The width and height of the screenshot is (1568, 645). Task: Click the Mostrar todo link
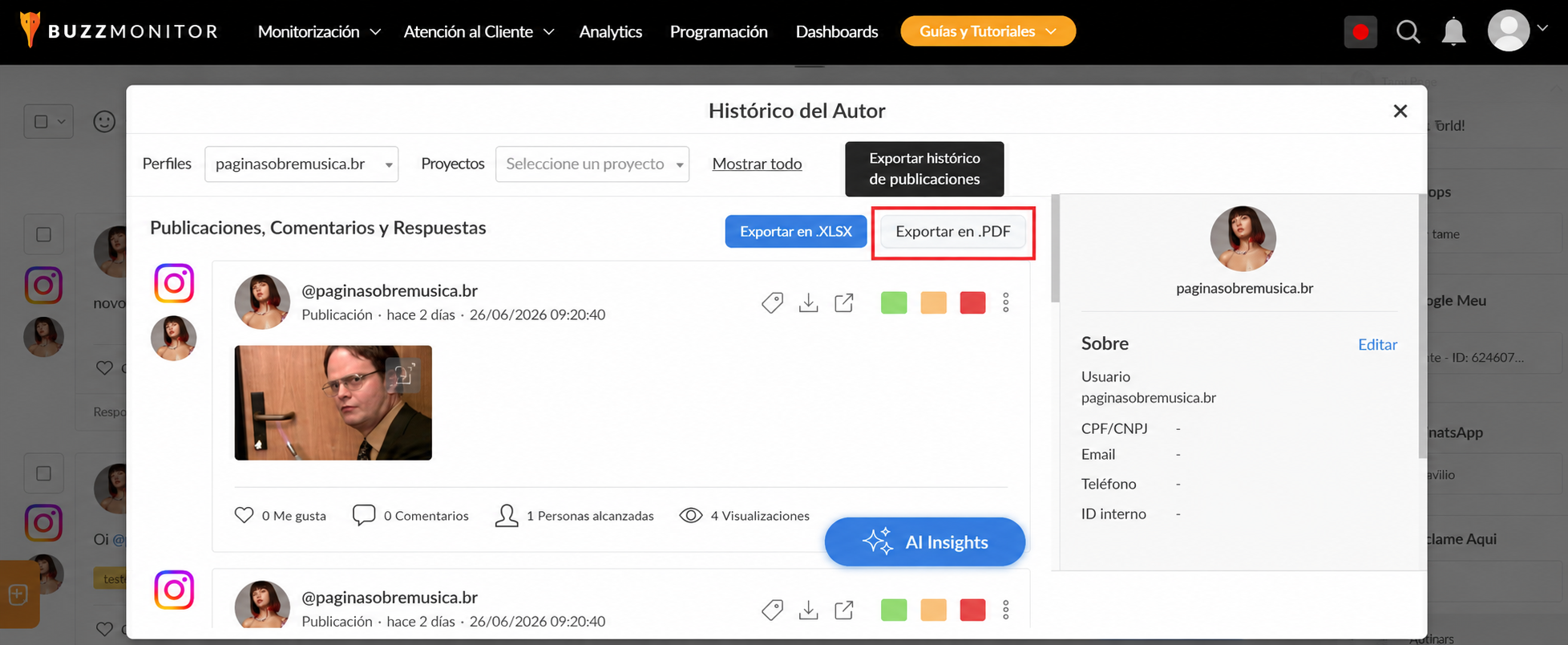pyautogui.click(x=757, y=164)
